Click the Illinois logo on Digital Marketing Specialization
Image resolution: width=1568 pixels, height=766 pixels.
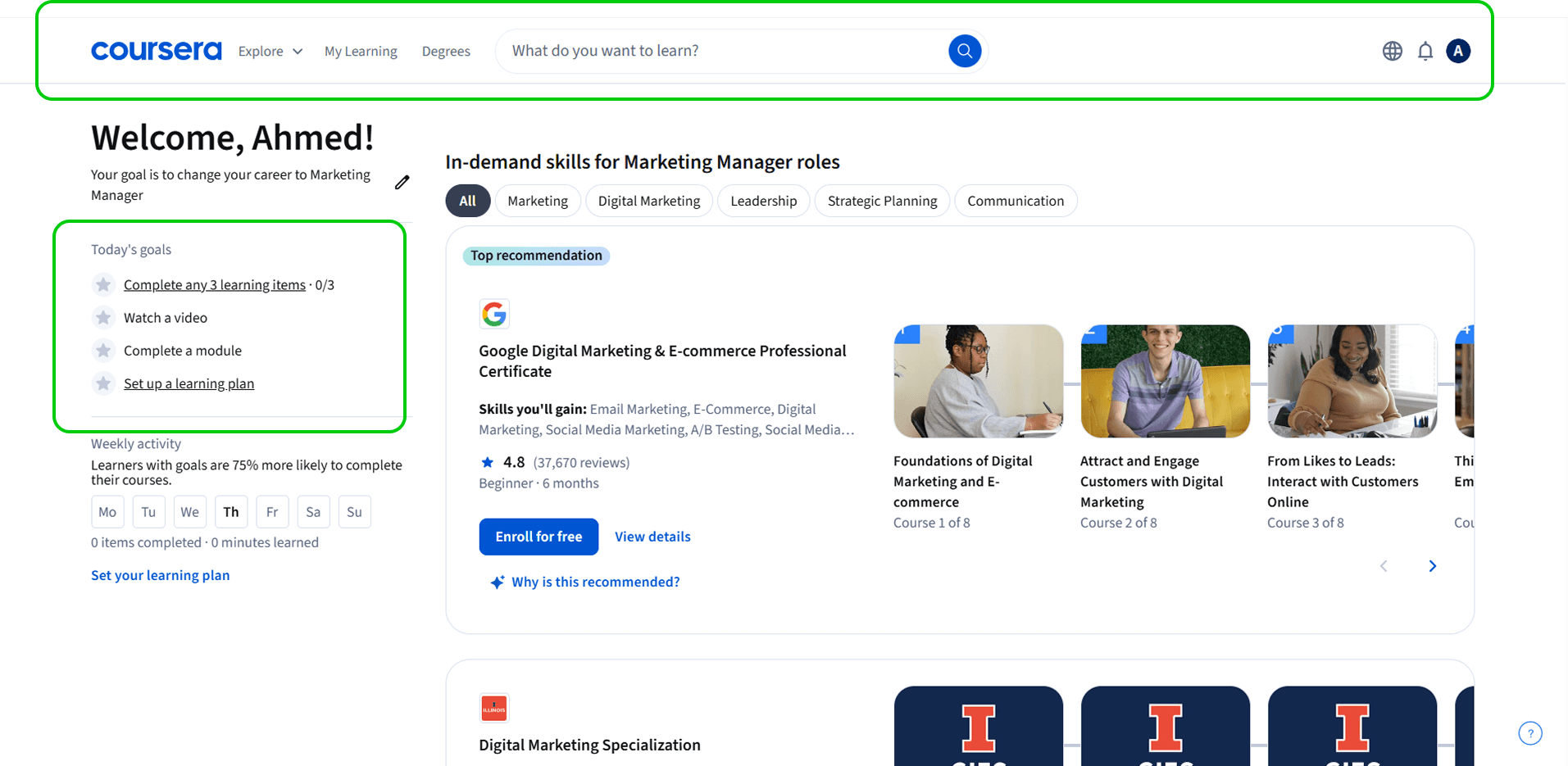[x=494, y=708]
